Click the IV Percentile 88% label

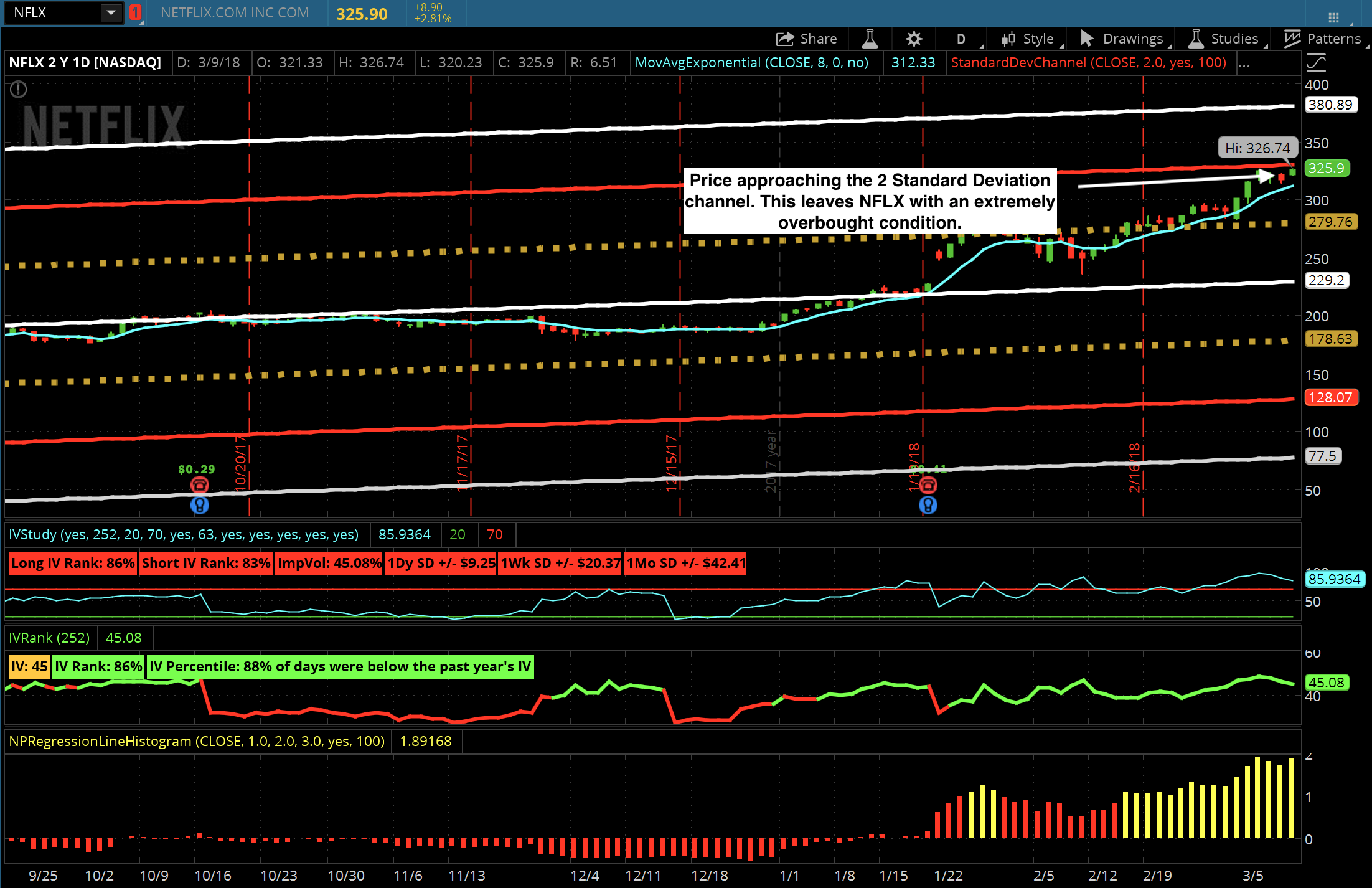pyautogui.click(x=340, y=666)
